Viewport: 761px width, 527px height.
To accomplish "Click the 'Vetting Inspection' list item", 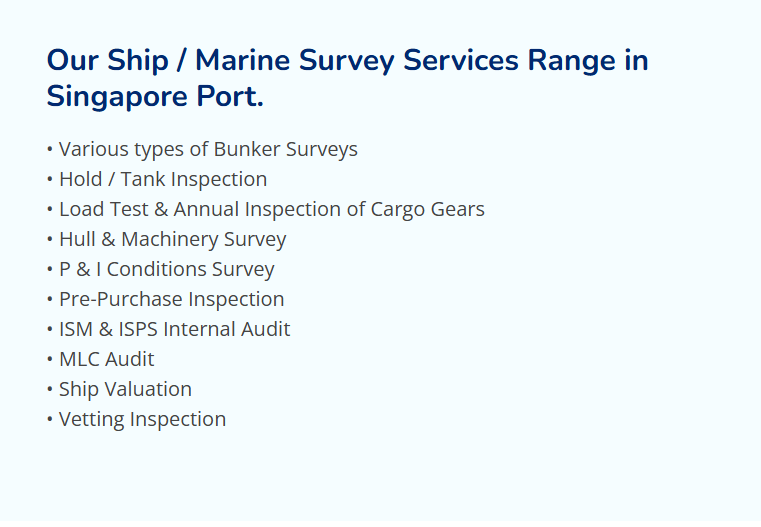I will tap(142, 419).
